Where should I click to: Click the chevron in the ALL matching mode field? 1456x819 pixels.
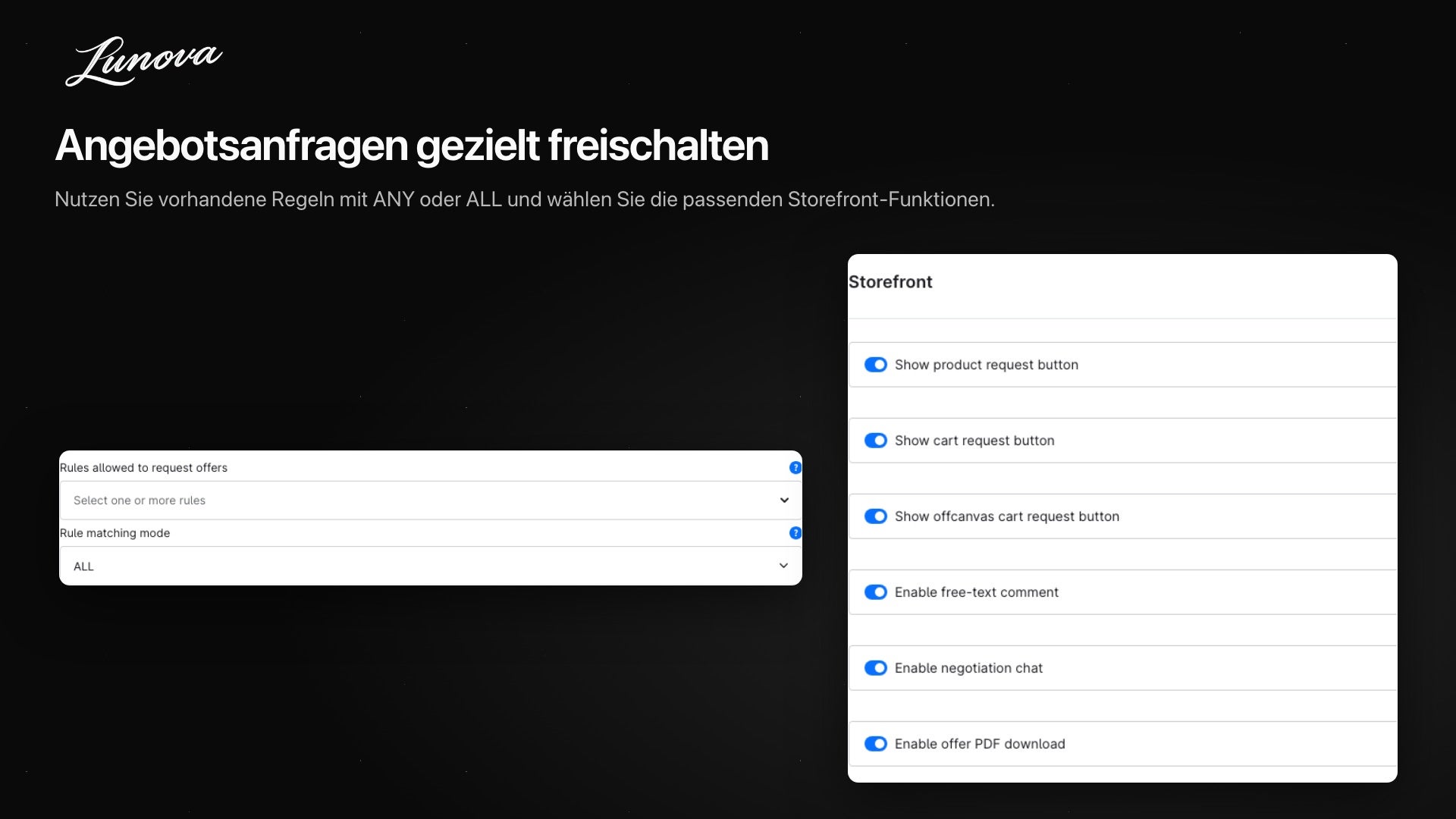(784, 566)
